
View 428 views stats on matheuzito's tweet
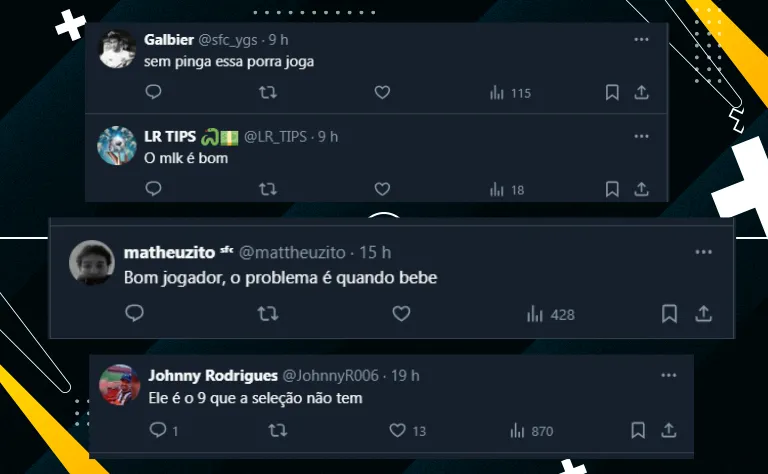[x=551, y=314]
